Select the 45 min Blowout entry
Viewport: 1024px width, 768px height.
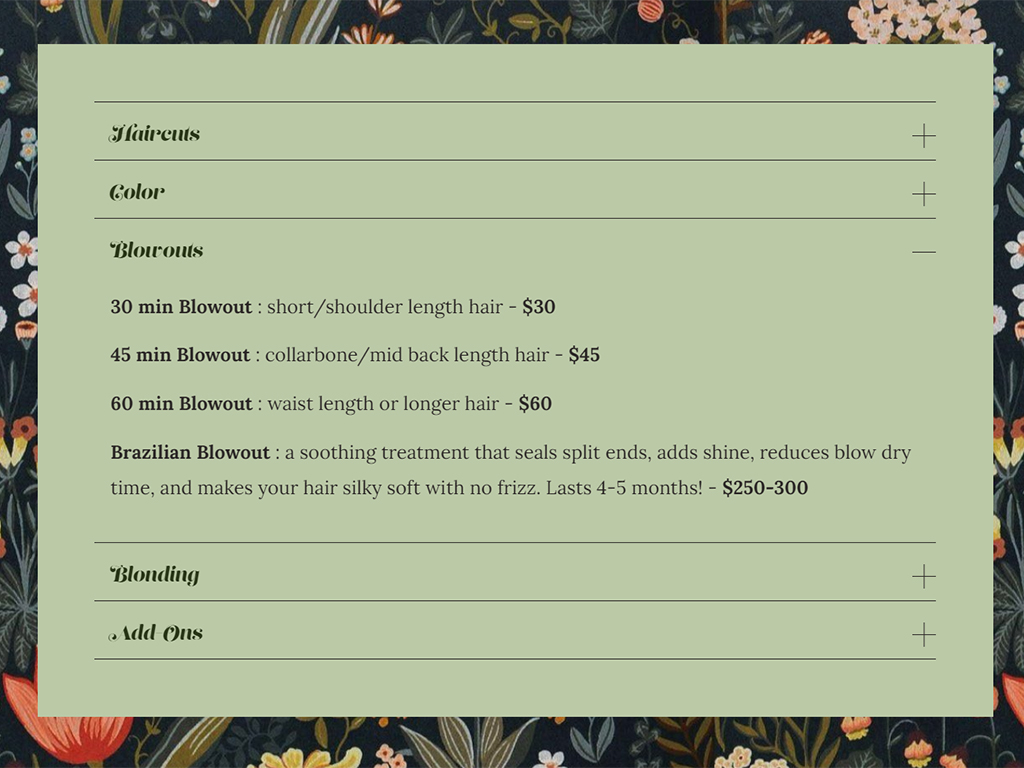click(355, 354)
